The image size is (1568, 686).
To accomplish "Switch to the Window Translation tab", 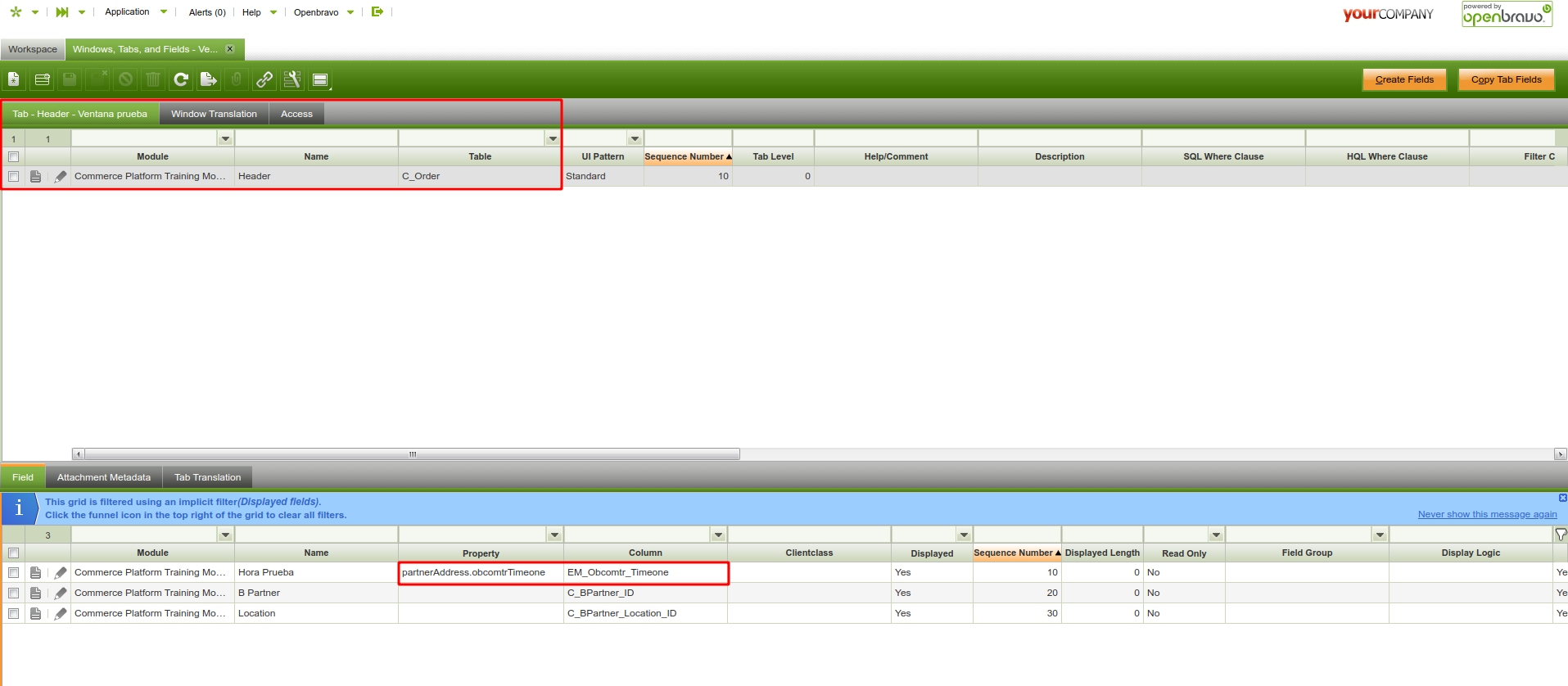I will coord(214,114).
